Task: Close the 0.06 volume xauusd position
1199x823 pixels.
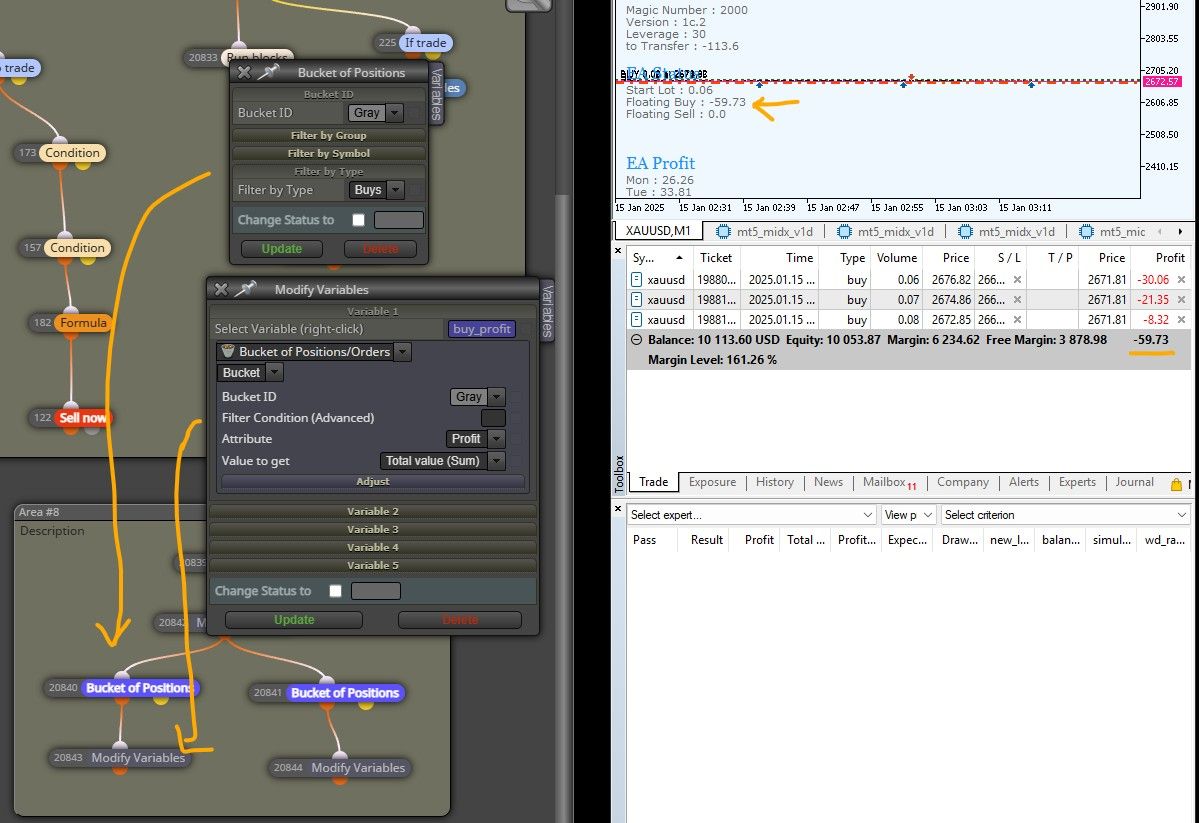Action: [x=1181, y=280]
